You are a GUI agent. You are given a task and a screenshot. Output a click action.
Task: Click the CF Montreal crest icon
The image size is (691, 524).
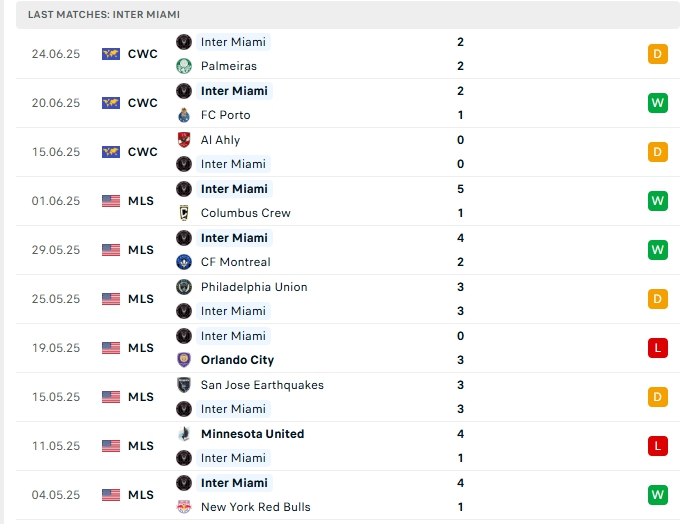pos(183,262)
